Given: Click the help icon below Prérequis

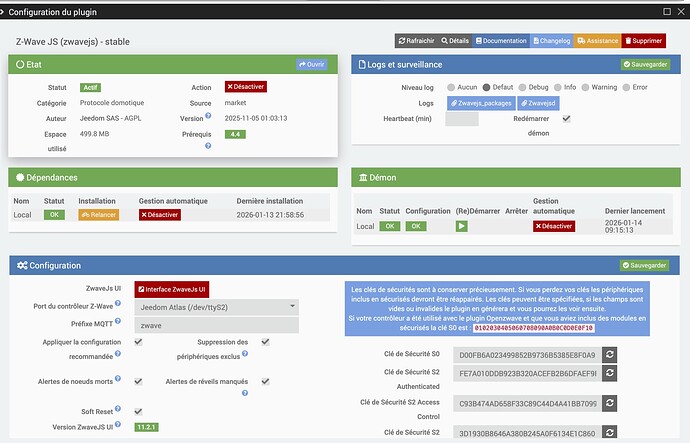Looking at the screenshot, I should (x=208, y=146).
